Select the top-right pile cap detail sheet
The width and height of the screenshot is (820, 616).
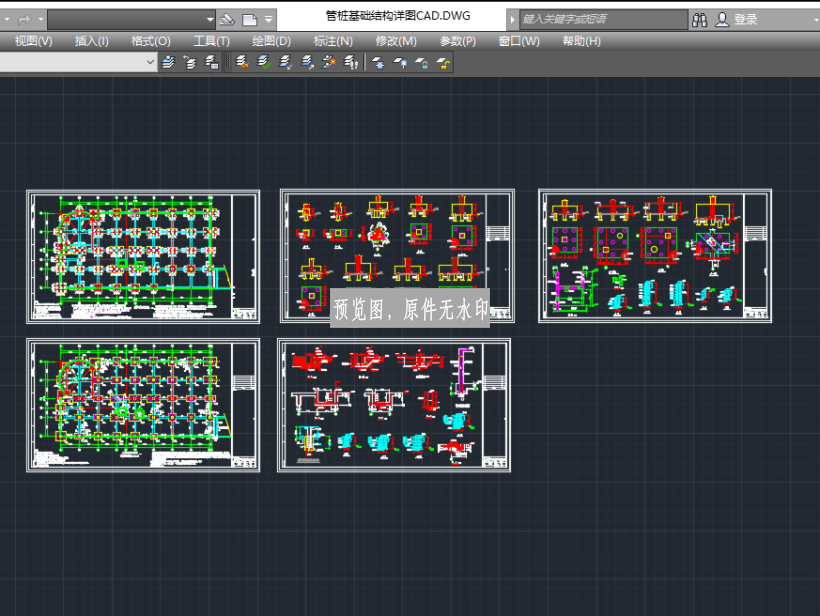(x=655, y=256)
